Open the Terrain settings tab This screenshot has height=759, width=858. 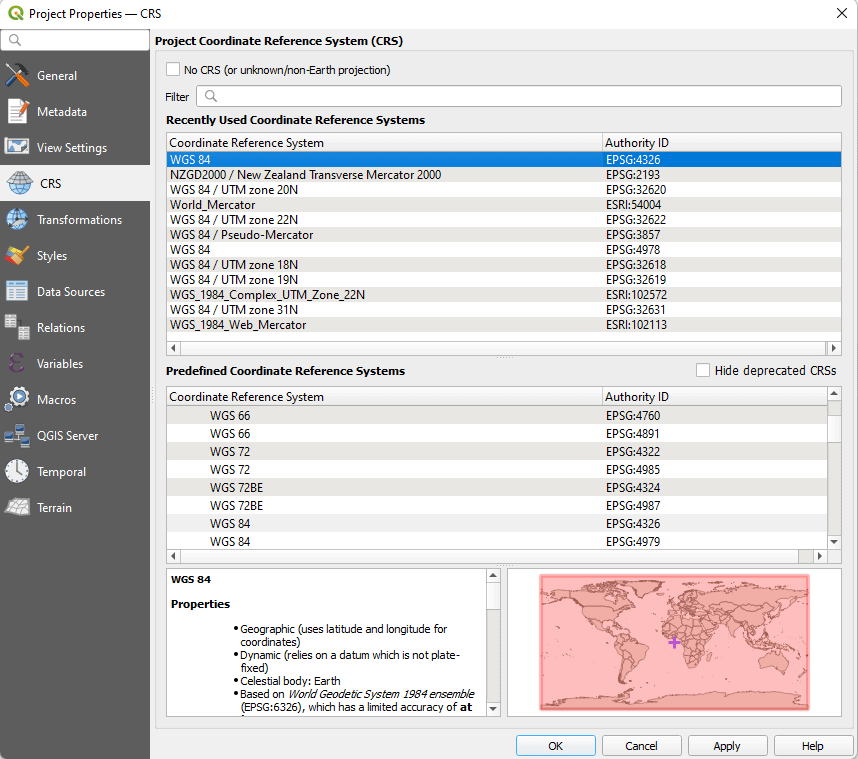(54, 508)
